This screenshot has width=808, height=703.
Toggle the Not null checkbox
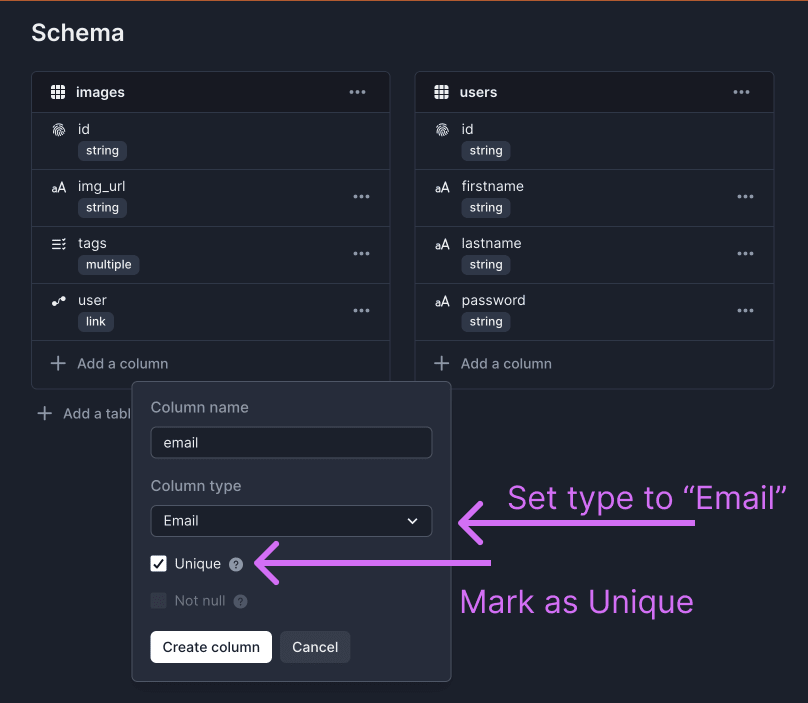click(159, 601)
